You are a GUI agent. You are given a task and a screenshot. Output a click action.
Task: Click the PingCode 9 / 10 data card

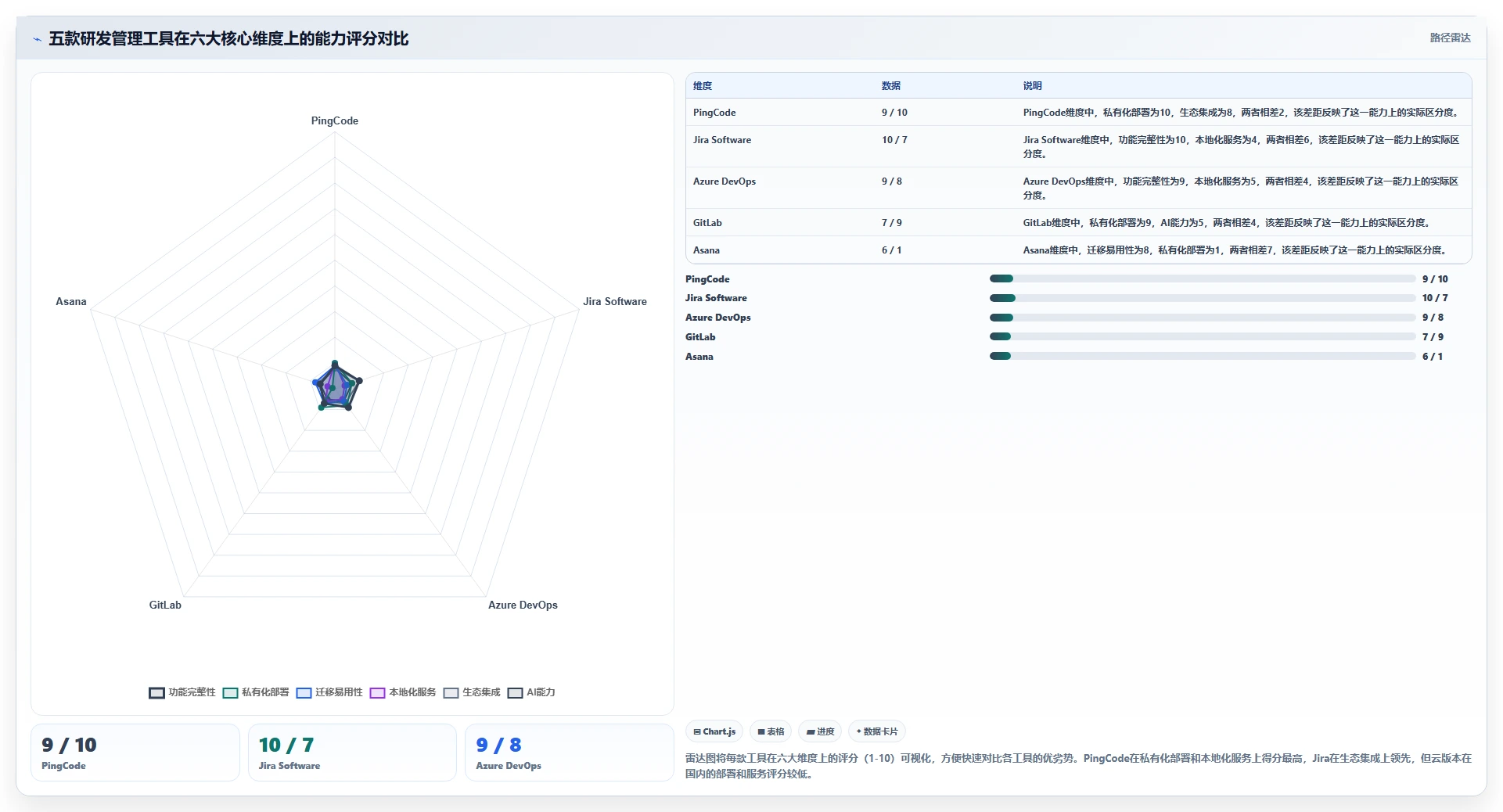click(x=135, y=753)
